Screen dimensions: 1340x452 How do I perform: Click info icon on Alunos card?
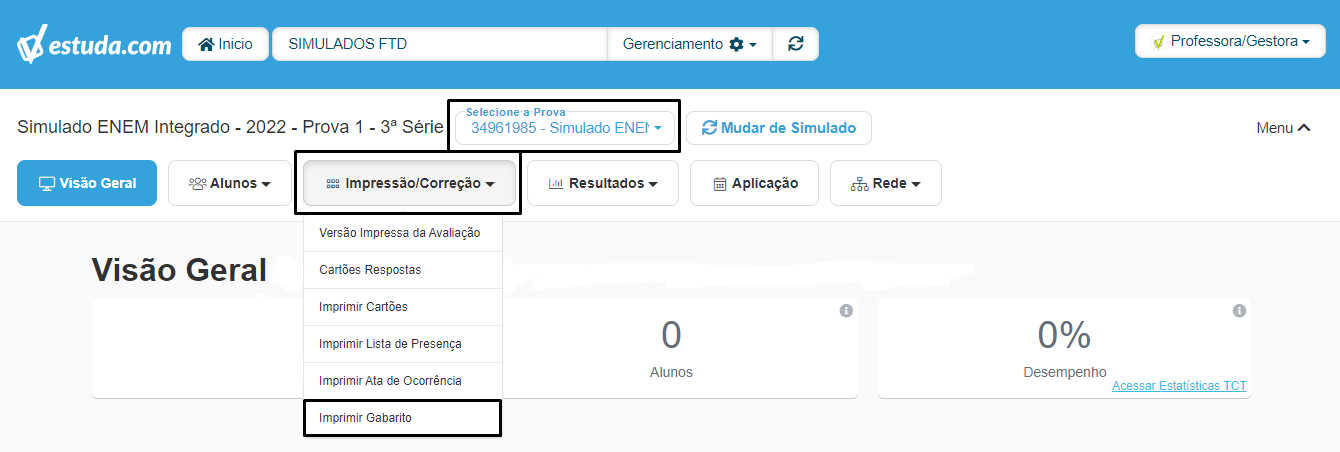pyautogui.click(x=846, y=311)
